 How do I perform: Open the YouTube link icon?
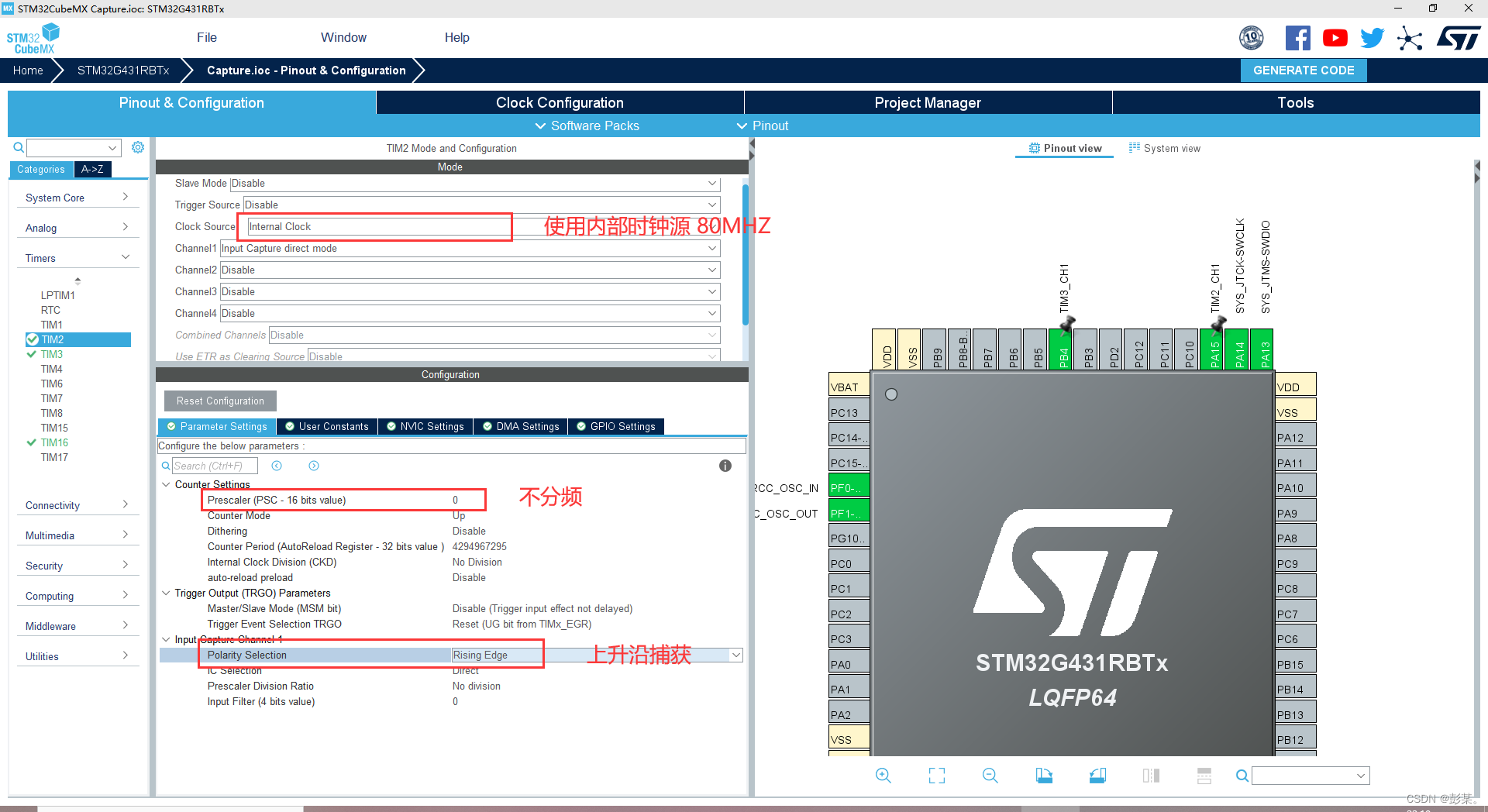pos(1335,38)
